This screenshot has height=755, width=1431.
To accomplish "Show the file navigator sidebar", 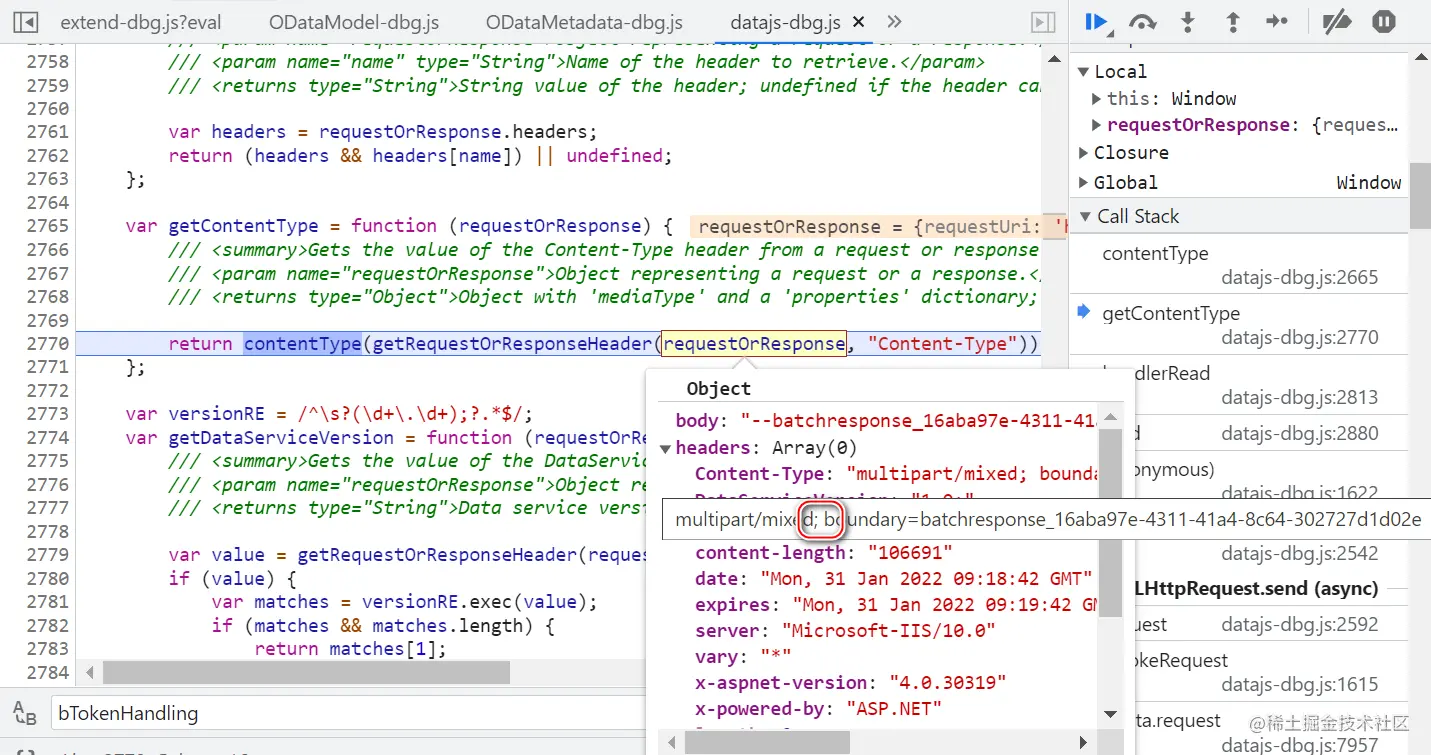I will (x=25, y=22).
